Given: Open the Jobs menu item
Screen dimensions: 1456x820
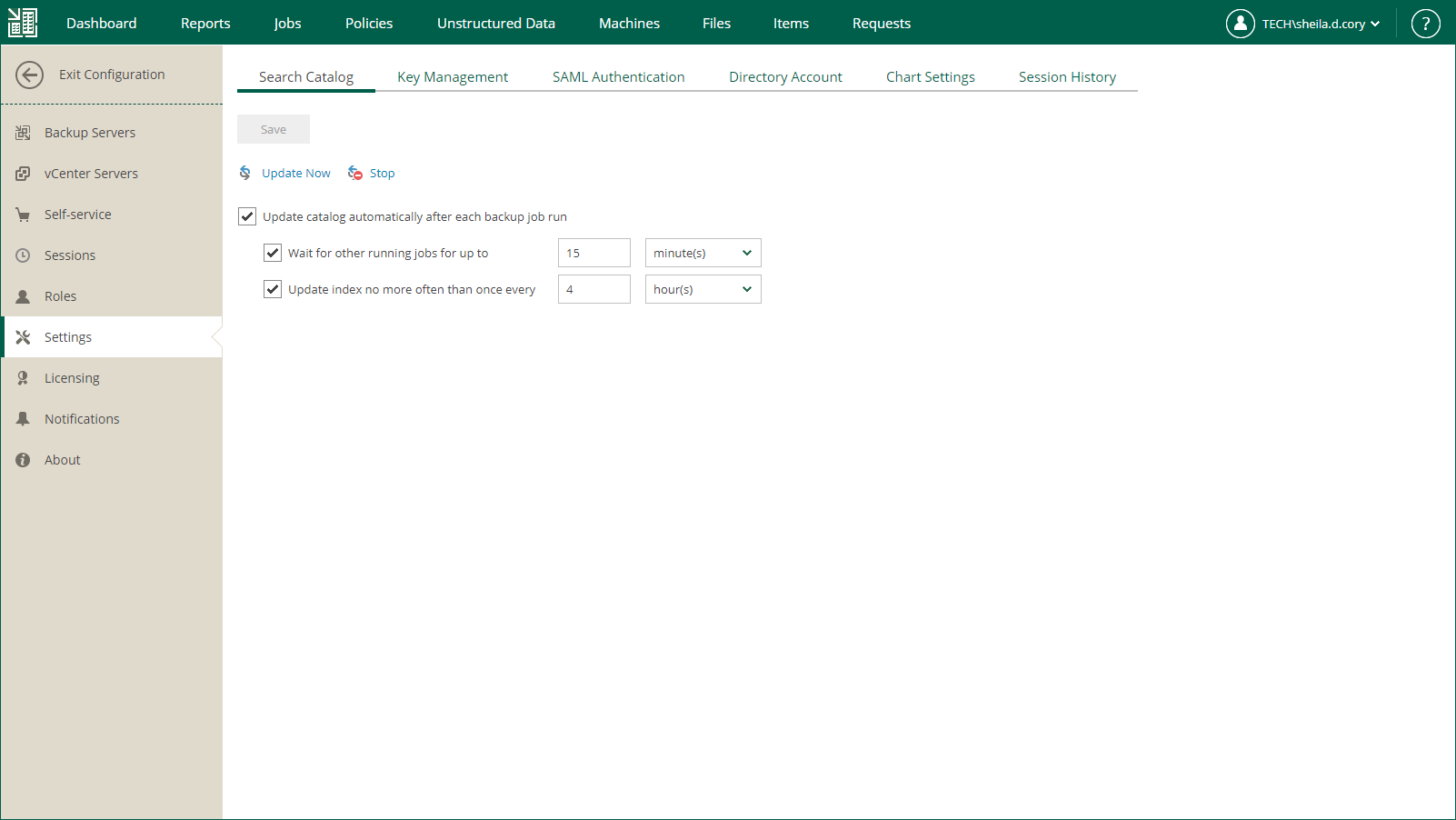Looking at the screenshot, I should point(288,24).
